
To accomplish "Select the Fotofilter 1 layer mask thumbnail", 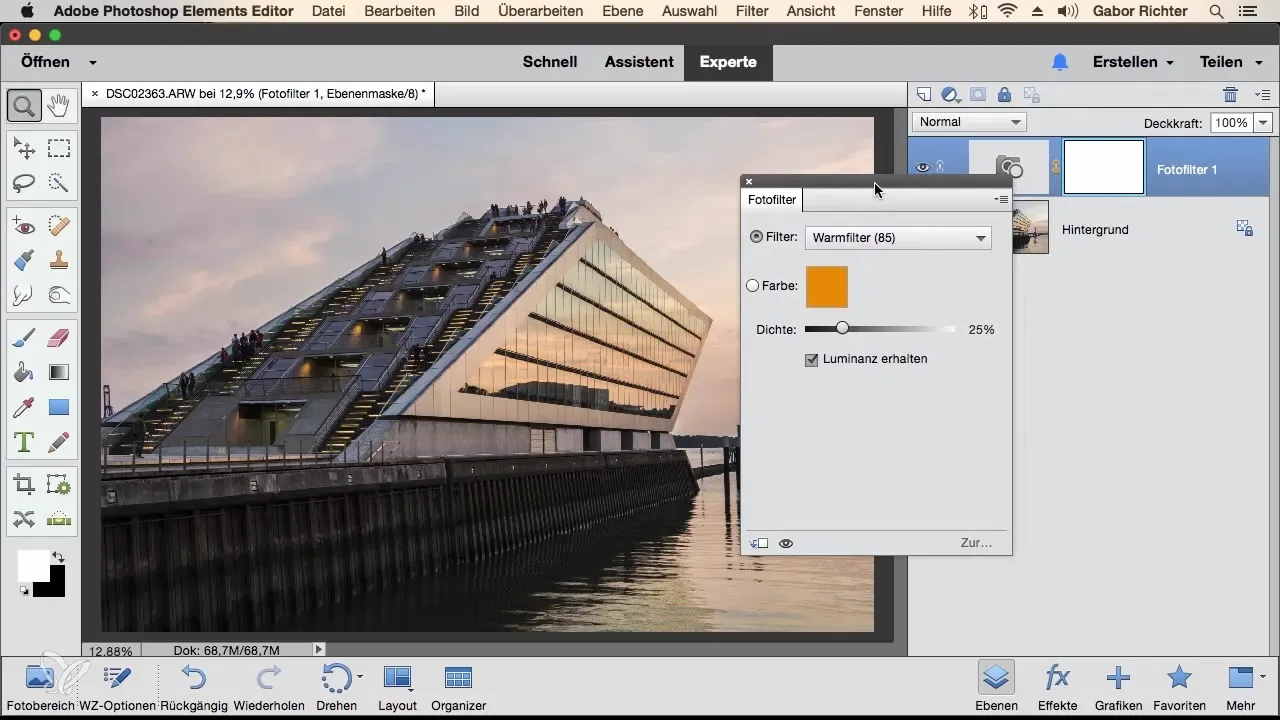I will point(1104,167).
